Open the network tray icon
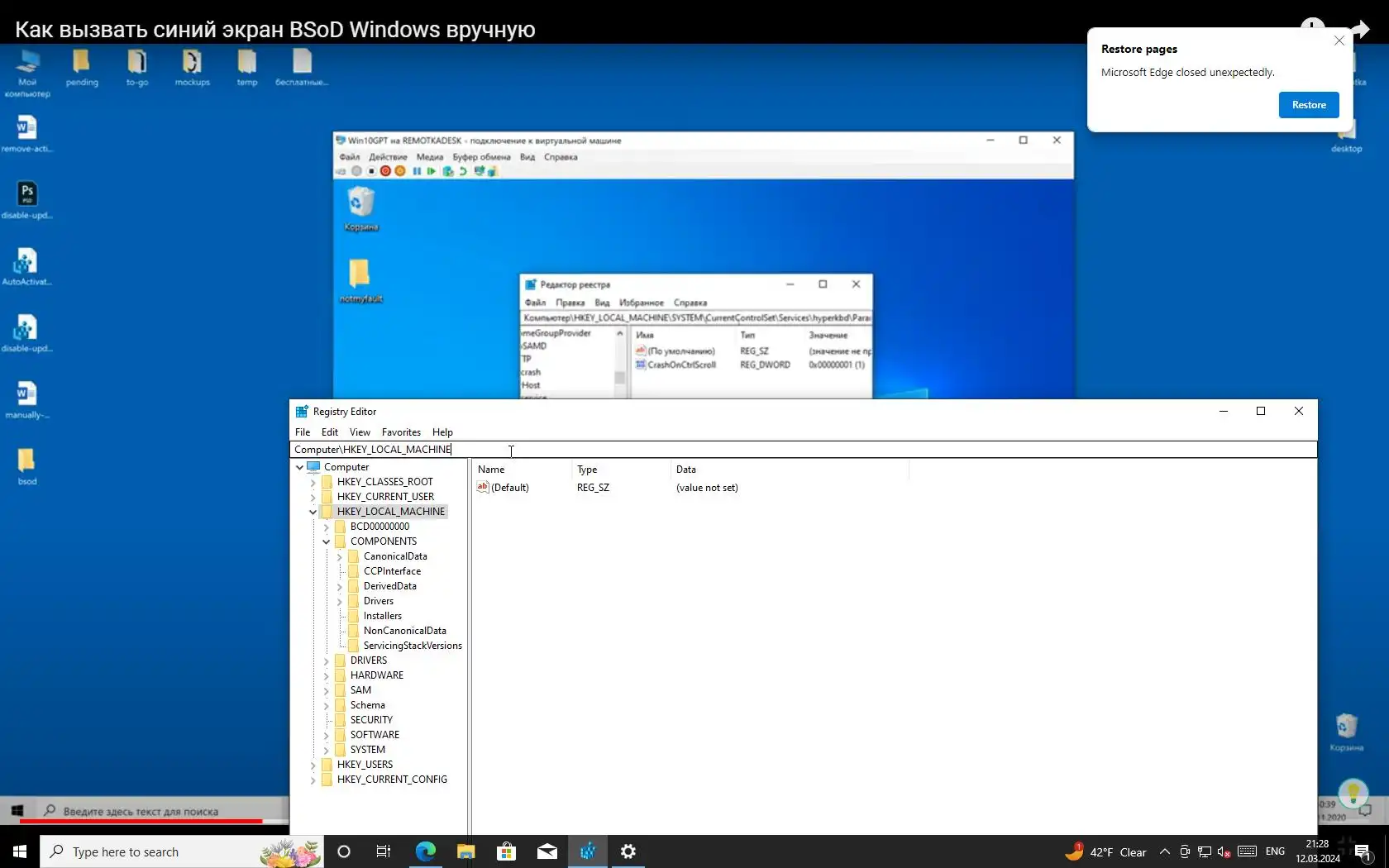 tap(1205, 852)
